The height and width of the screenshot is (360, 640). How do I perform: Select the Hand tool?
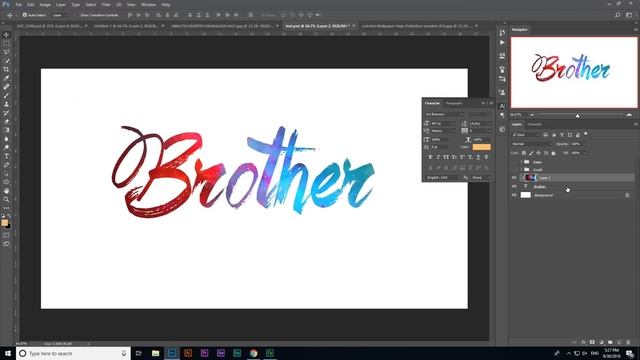point(6,191)
